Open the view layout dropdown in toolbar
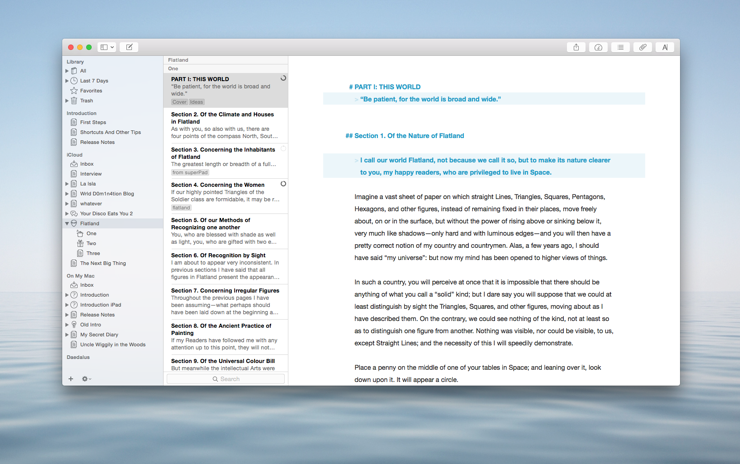Image resolution: width=740 pixels, height=464 pixels. [106, 47]
